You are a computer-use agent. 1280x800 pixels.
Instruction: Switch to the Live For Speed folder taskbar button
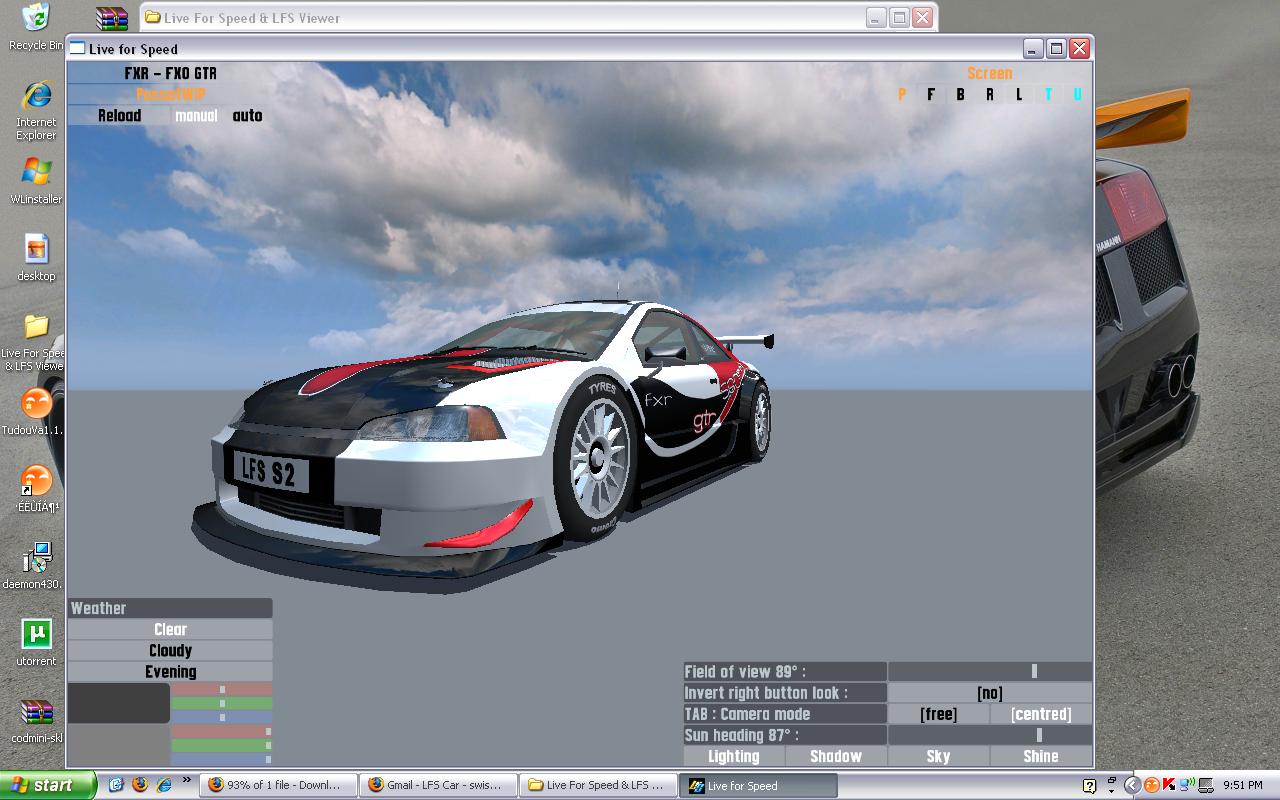click(599, 785)
